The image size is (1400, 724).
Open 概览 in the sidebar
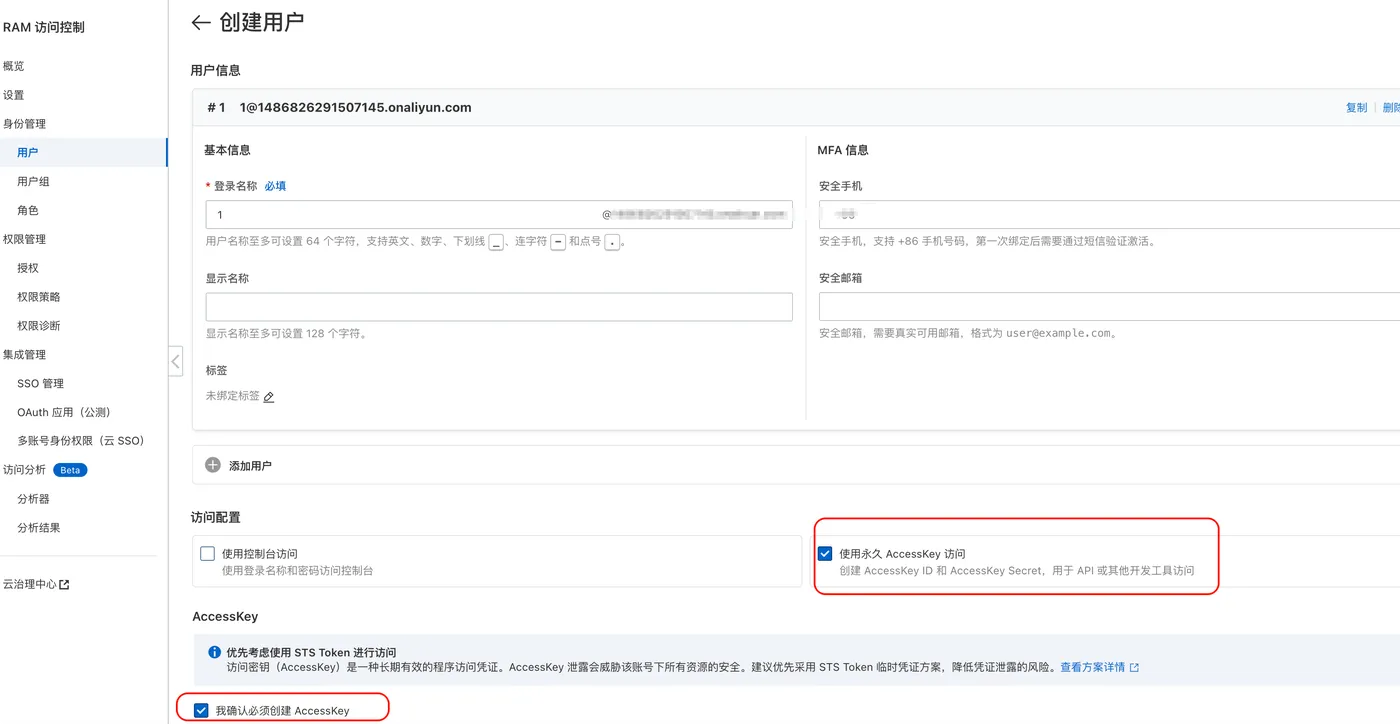13,66
